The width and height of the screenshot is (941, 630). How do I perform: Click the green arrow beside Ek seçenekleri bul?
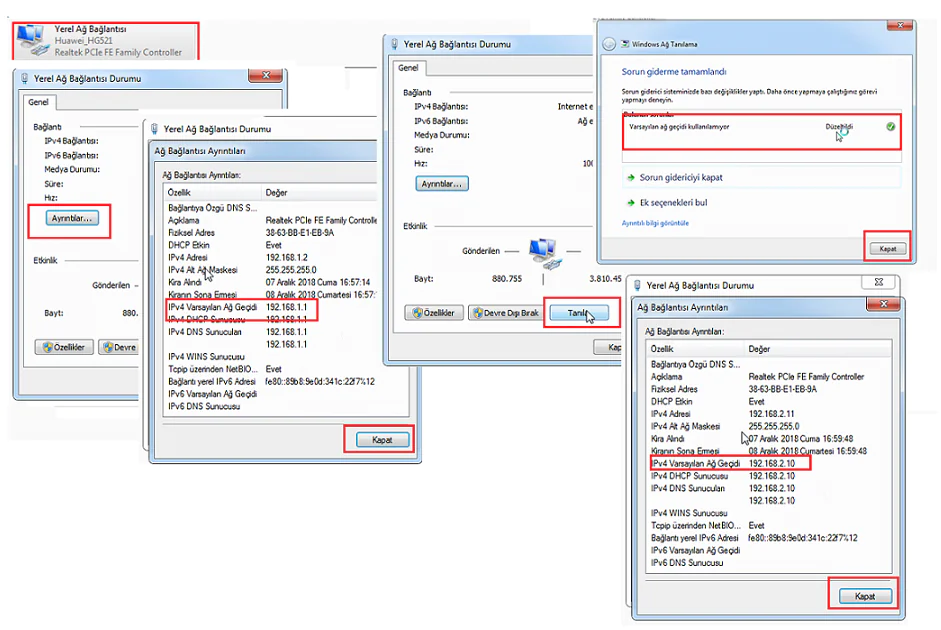(x=630, y=204)
